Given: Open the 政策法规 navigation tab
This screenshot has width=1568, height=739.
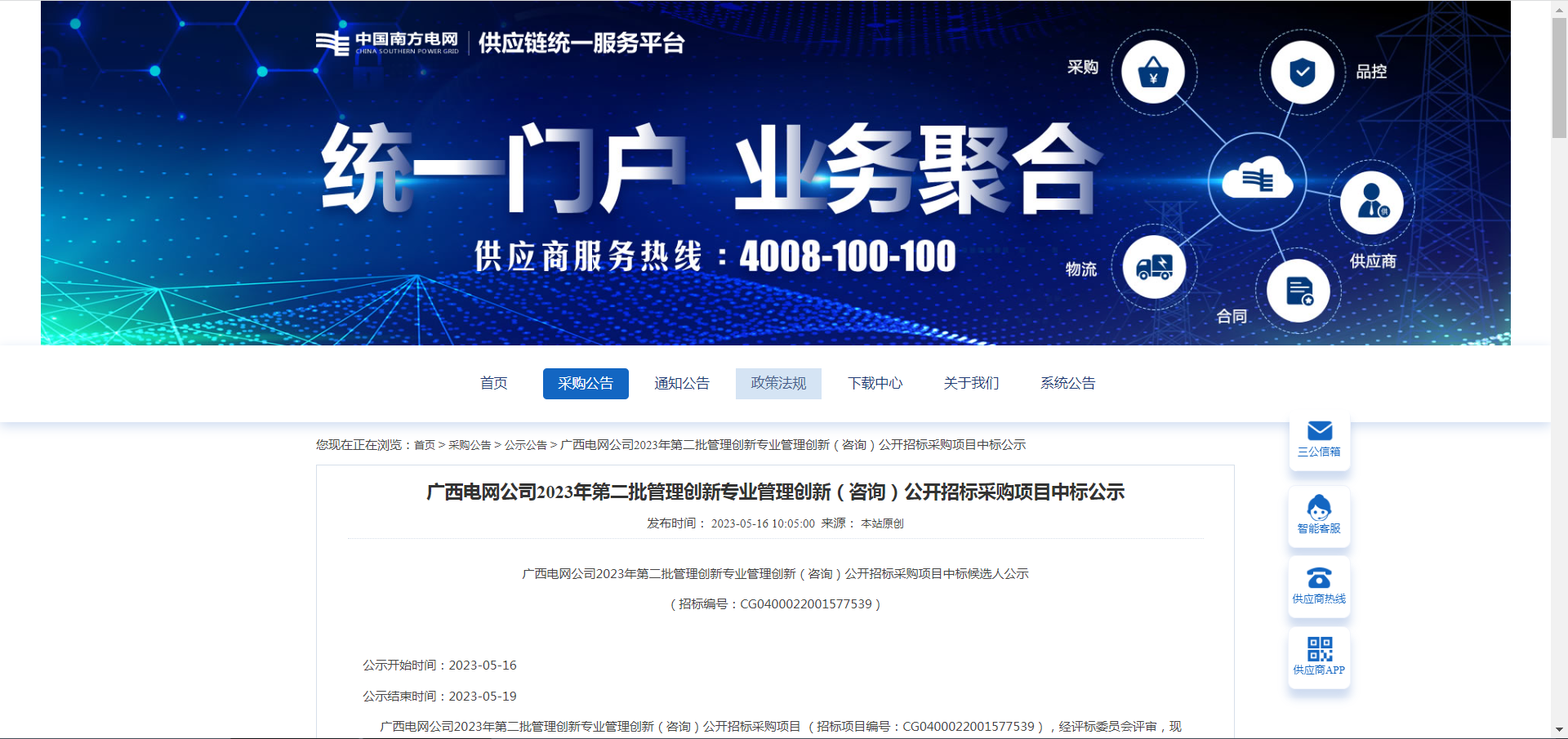Looking at the screenshot, I should (x=778, y=383).
